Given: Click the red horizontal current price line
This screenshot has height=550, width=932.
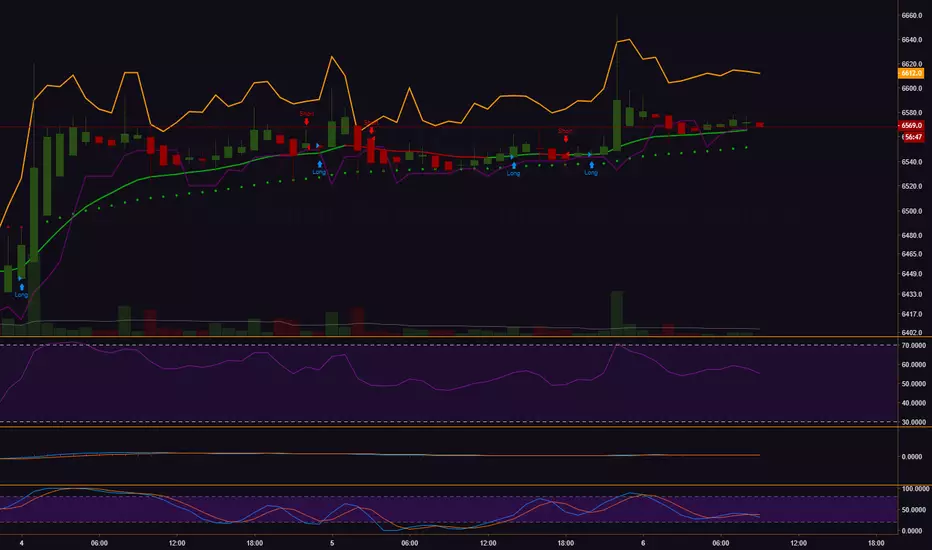Looking at the screenshot, I should click(x=449, y=127).
